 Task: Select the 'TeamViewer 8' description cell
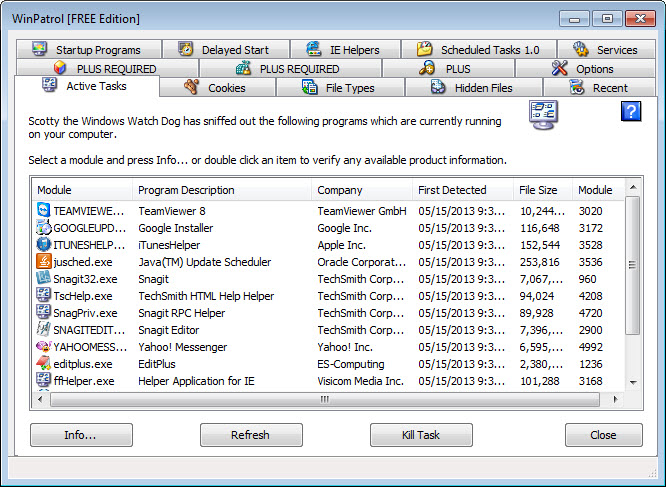coord(172,211)
